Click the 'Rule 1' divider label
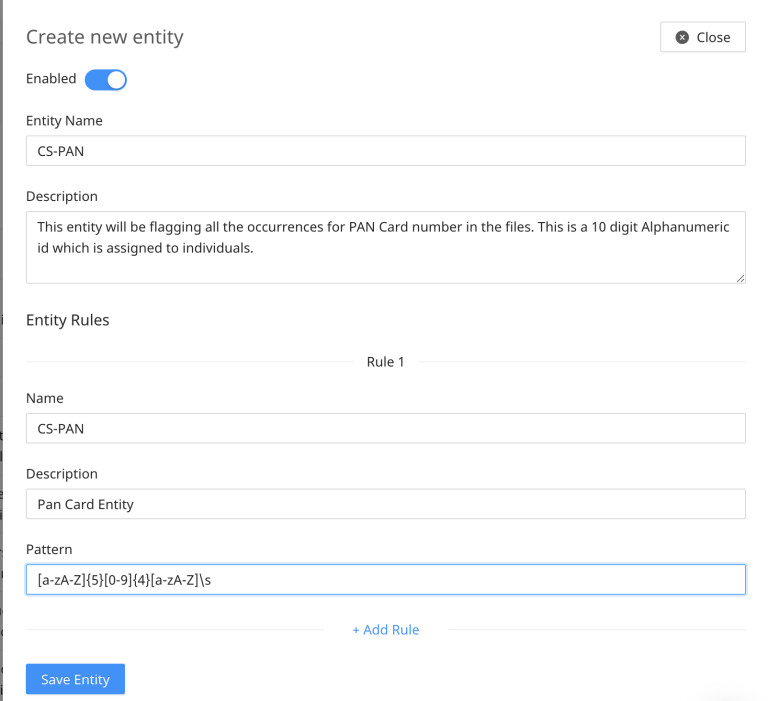 click(x=385, y=362)
